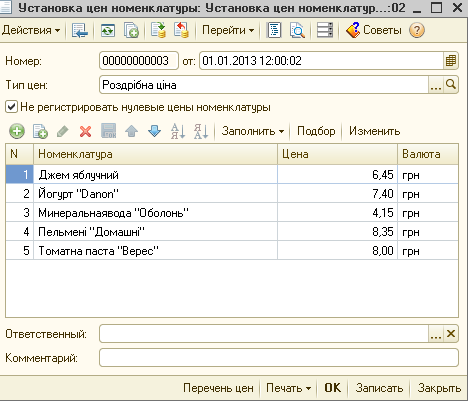Click the post document icon with green arrow
This screenshot has width=468, height=401.
pos(158,30)
